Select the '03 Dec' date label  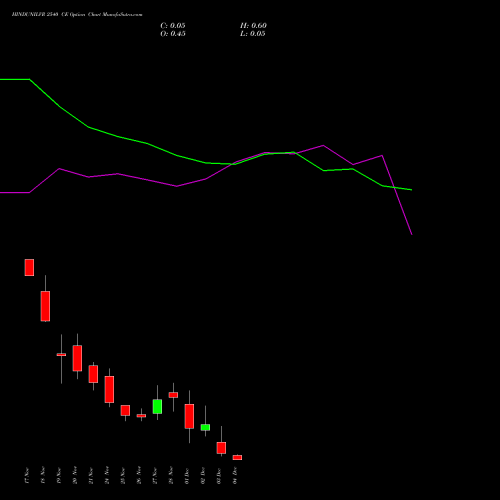pos(219,476)
